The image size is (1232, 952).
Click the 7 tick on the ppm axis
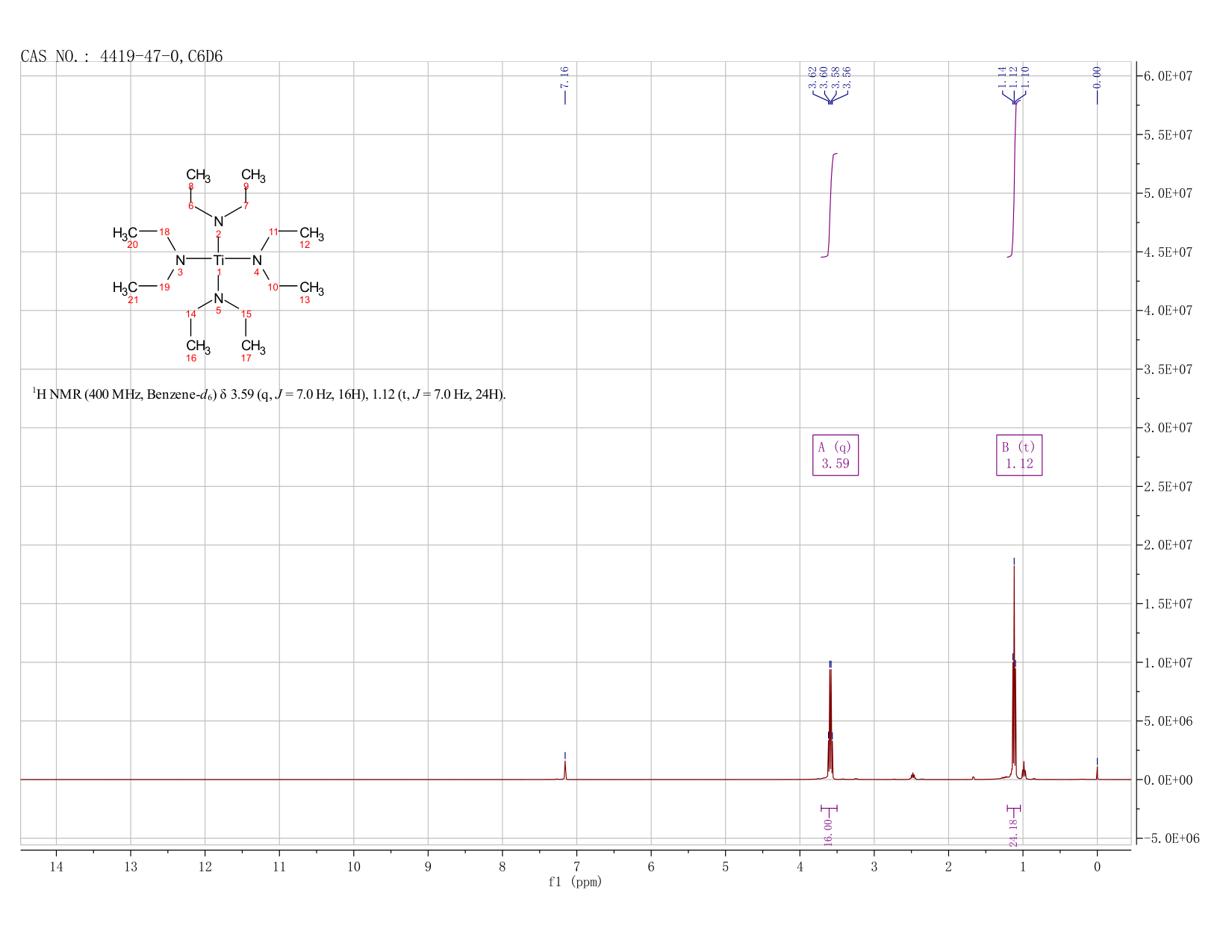[x=576, y=866]
